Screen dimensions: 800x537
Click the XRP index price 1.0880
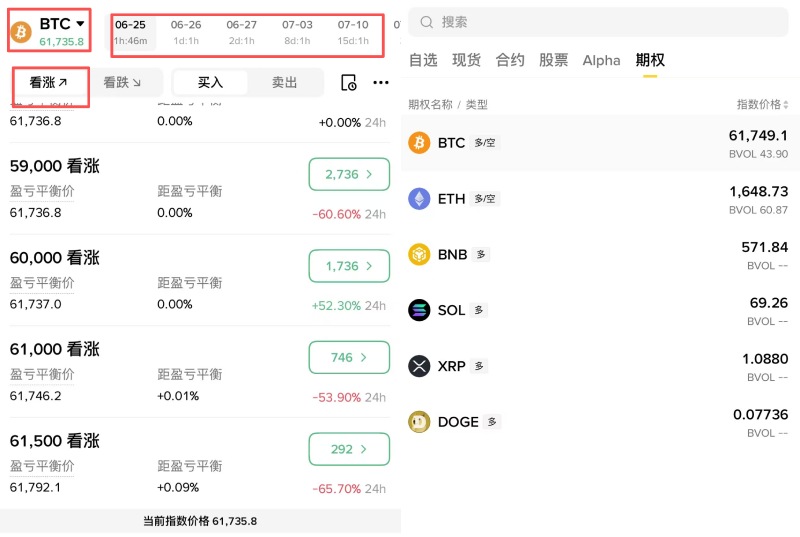pyautogui.click(x=765, y=359)
